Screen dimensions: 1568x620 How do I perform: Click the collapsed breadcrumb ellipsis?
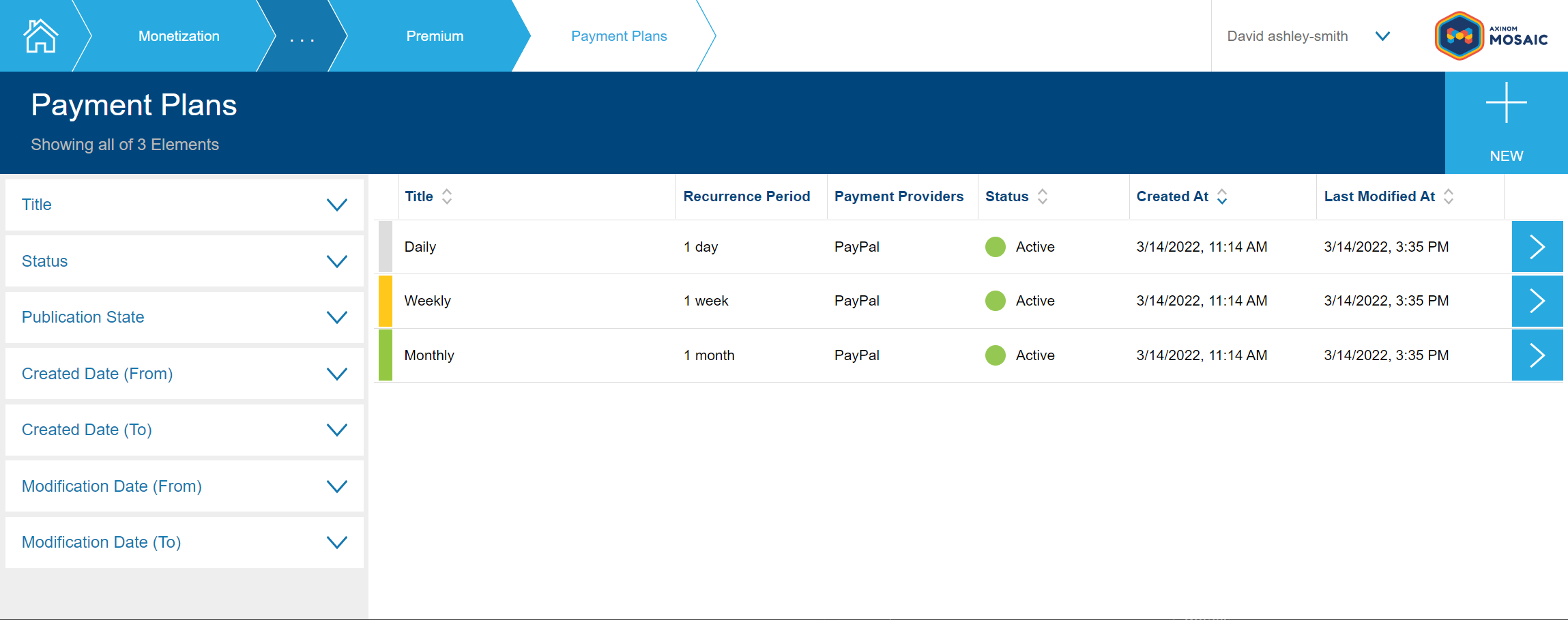tap(302, 38)
